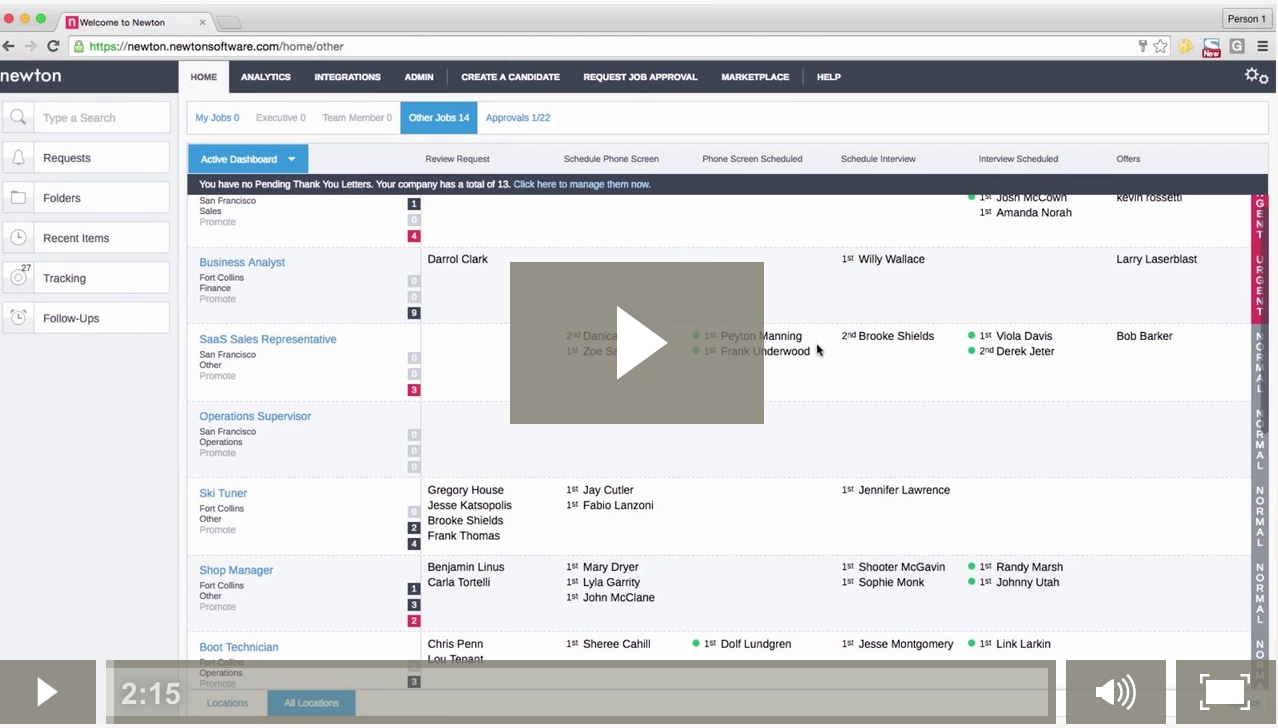Open Requests in the sidebar
Viewport: 1278px width, 728px height.
[86, 158]
